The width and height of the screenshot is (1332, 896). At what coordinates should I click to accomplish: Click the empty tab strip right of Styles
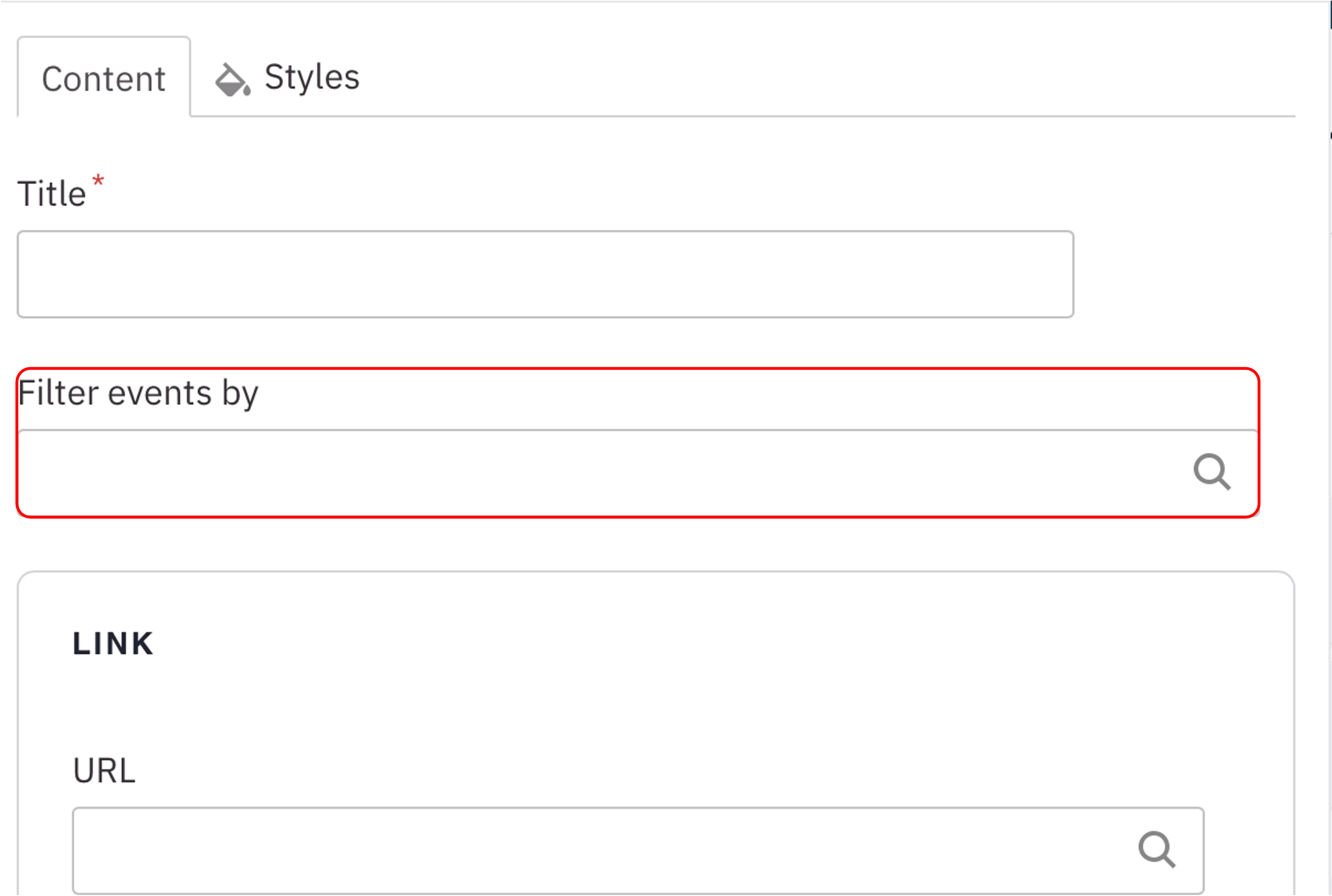pyautogui.click(x=800, y=74)
